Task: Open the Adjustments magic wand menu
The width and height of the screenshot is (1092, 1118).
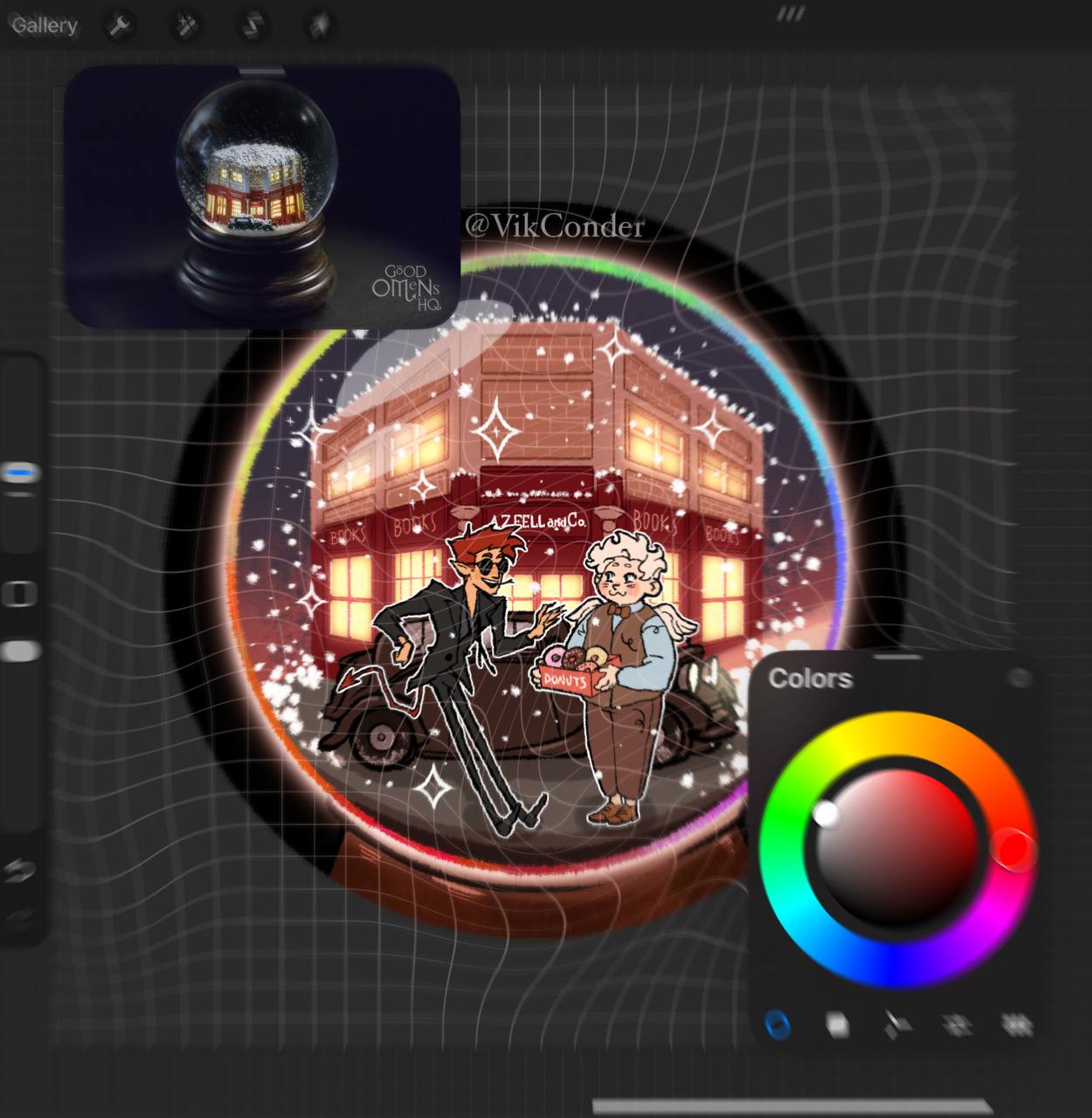Action: coord(186,26)
